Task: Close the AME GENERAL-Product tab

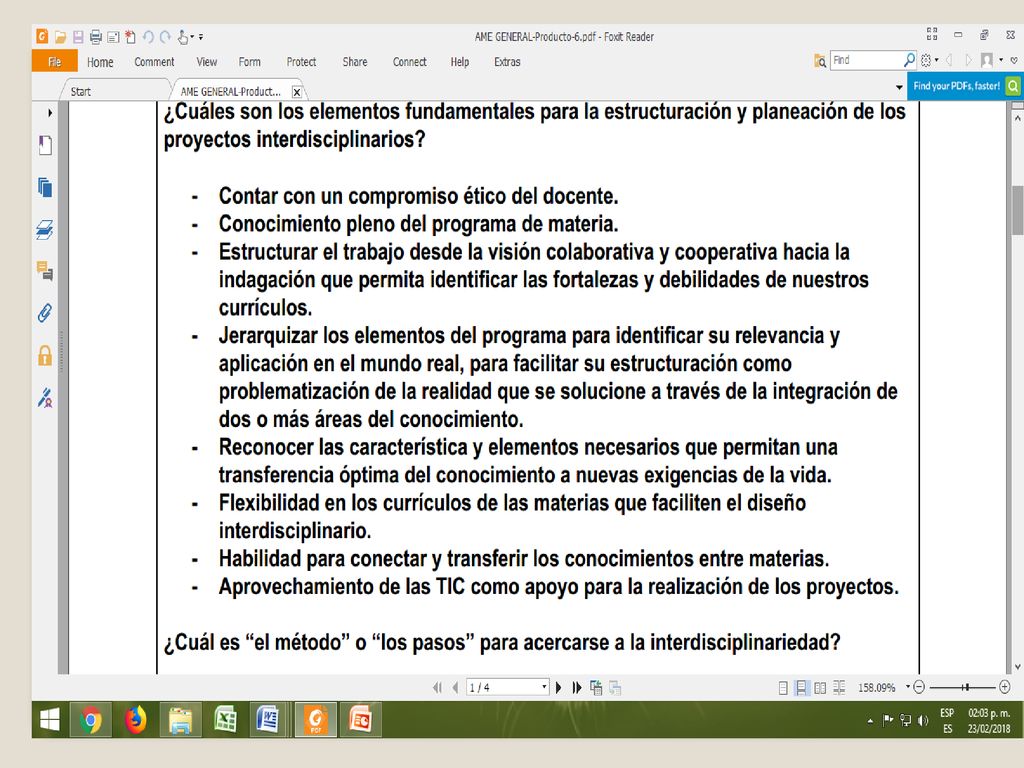Action: pos(296,92)
